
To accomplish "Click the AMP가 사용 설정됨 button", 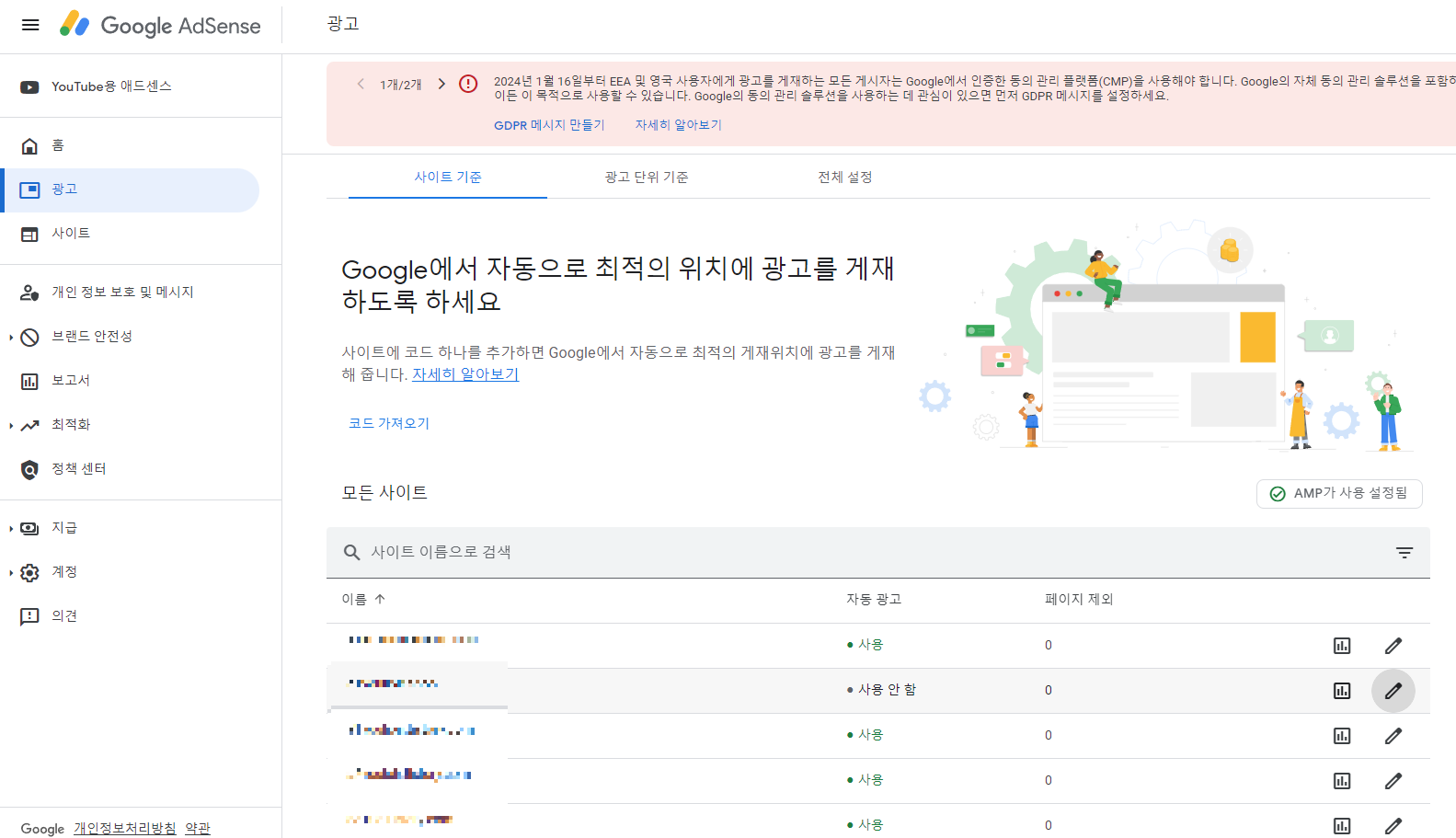I will 1339,494.
